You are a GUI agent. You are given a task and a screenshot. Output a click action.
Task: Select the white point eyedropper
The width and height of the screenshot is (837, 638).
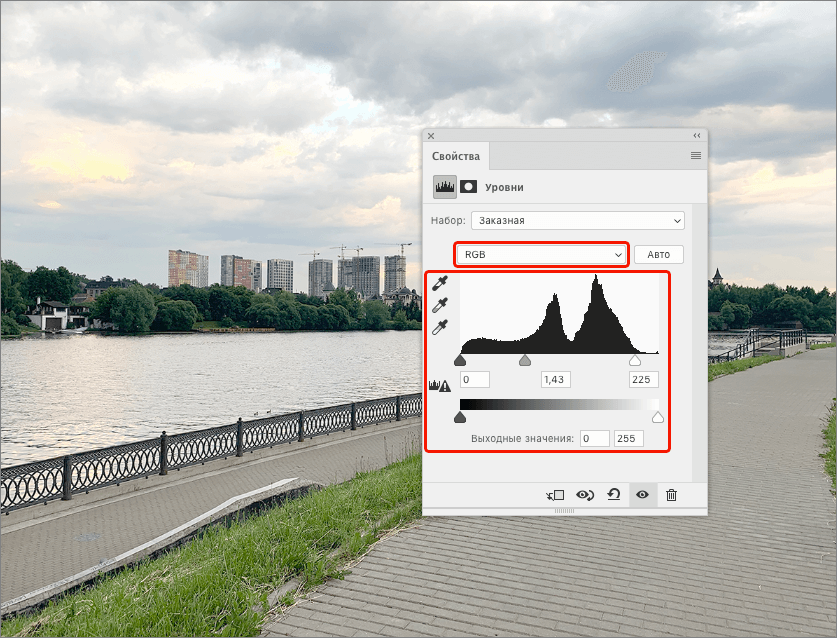coord(439,327)
